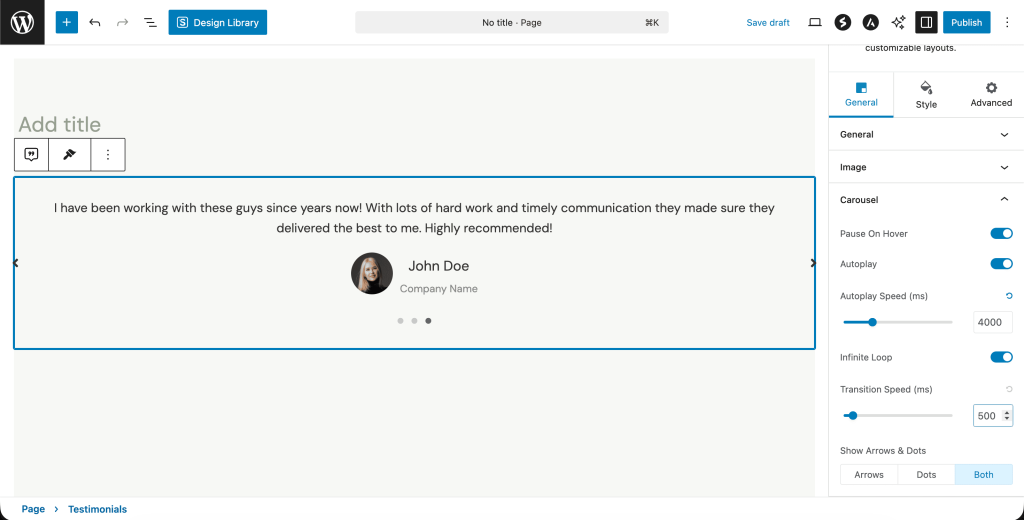1024x520 pixels.
Task: Open the block toolbar options menu
Action: pyautogui.click(x=108, y=155)
